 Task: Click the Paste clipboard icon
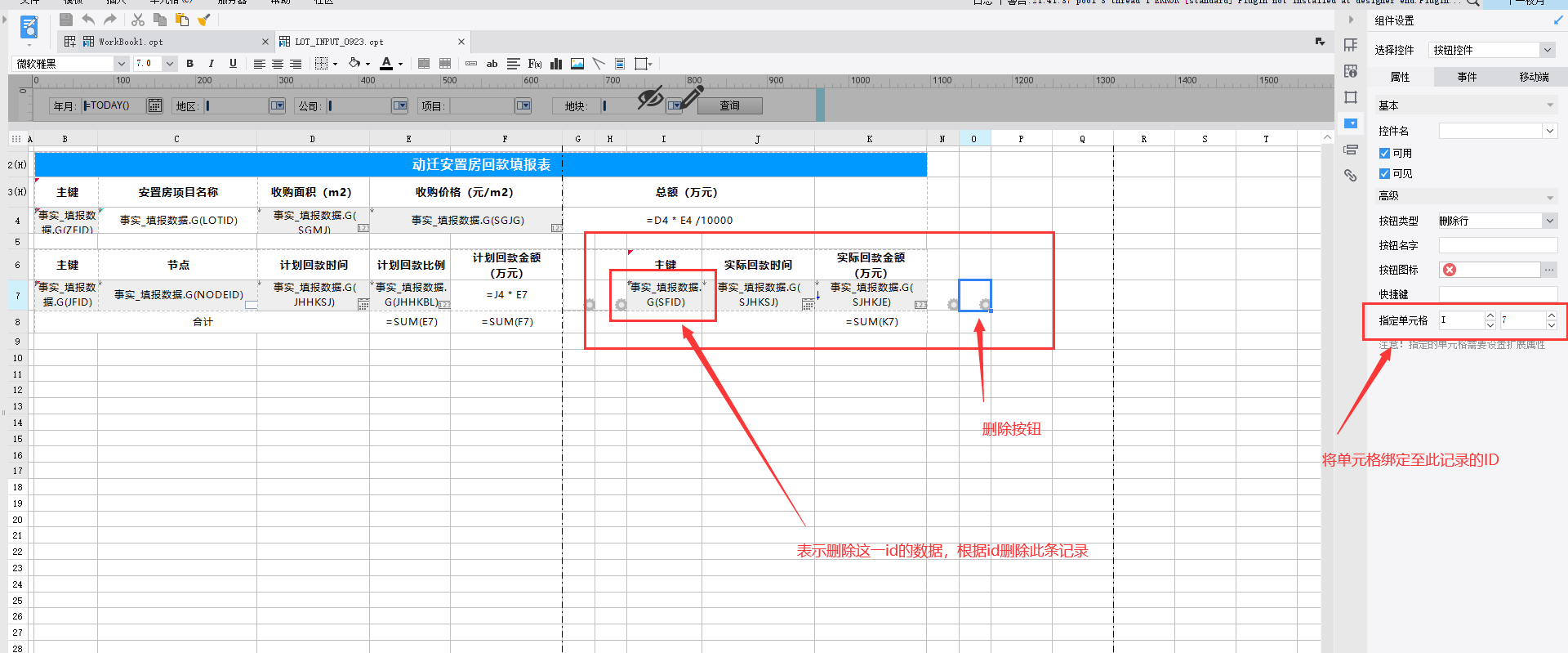[x=182, y=20]
